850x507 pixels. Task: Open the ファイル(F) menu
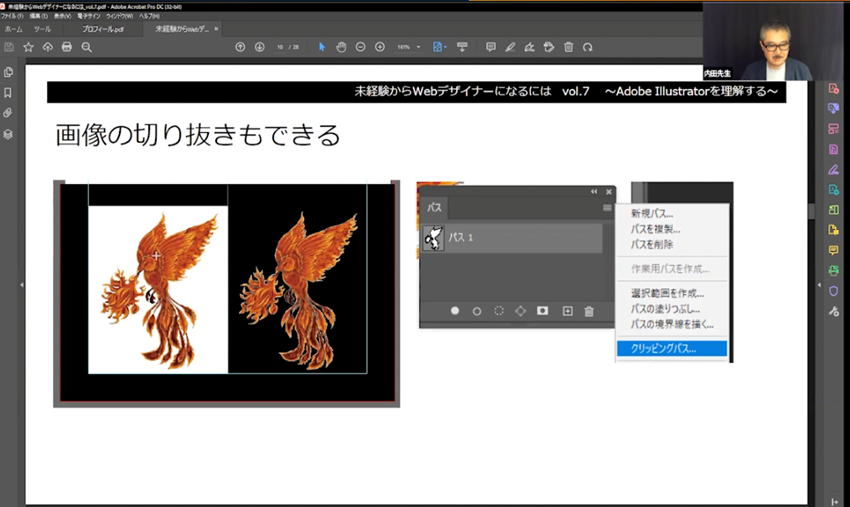tap(12, 16)
